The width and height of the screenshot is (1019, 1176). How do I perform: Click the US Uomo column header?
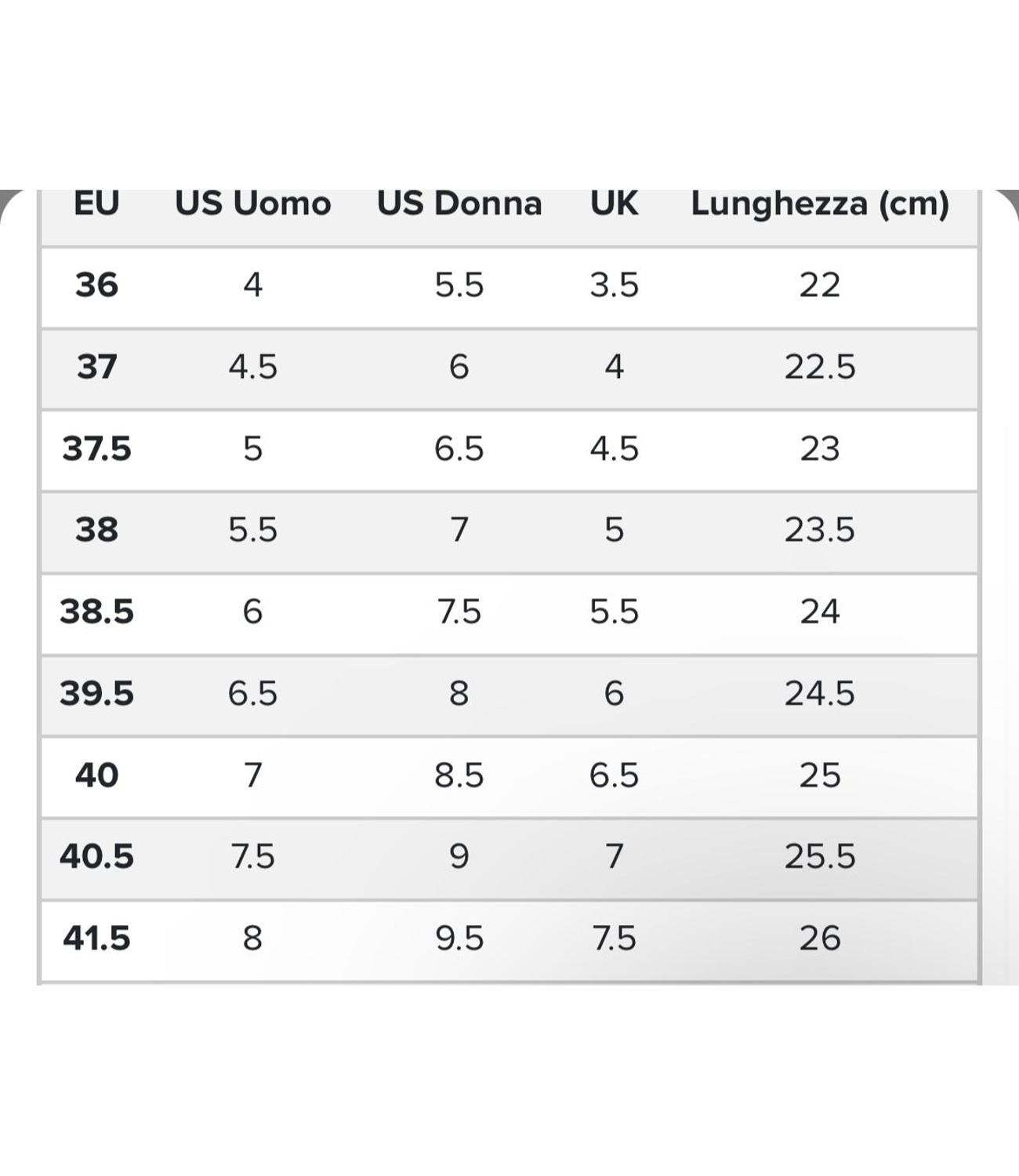pos(252,204)
